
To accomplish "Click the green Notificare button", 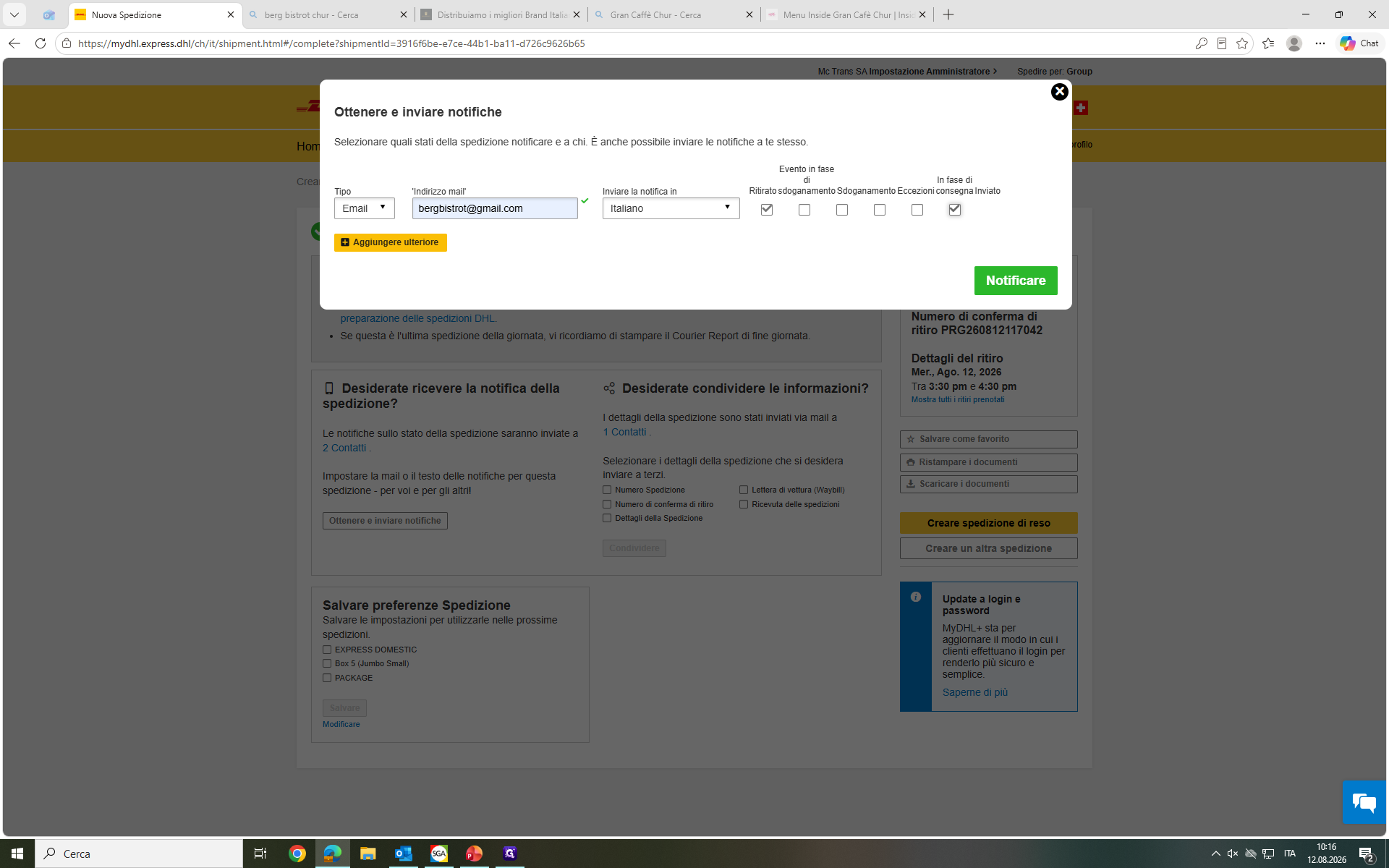I will click(1016, 281).
